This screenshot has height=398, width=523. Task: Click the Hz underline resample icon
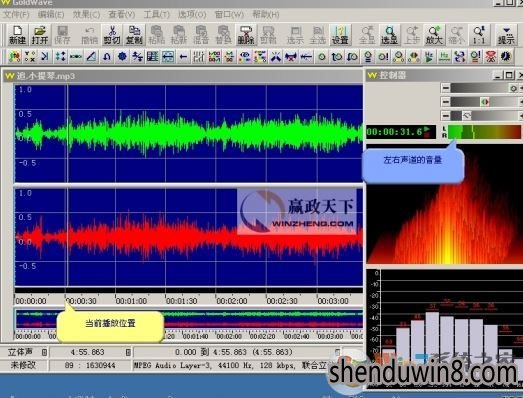pyautogui.click(x=444, y=57)
